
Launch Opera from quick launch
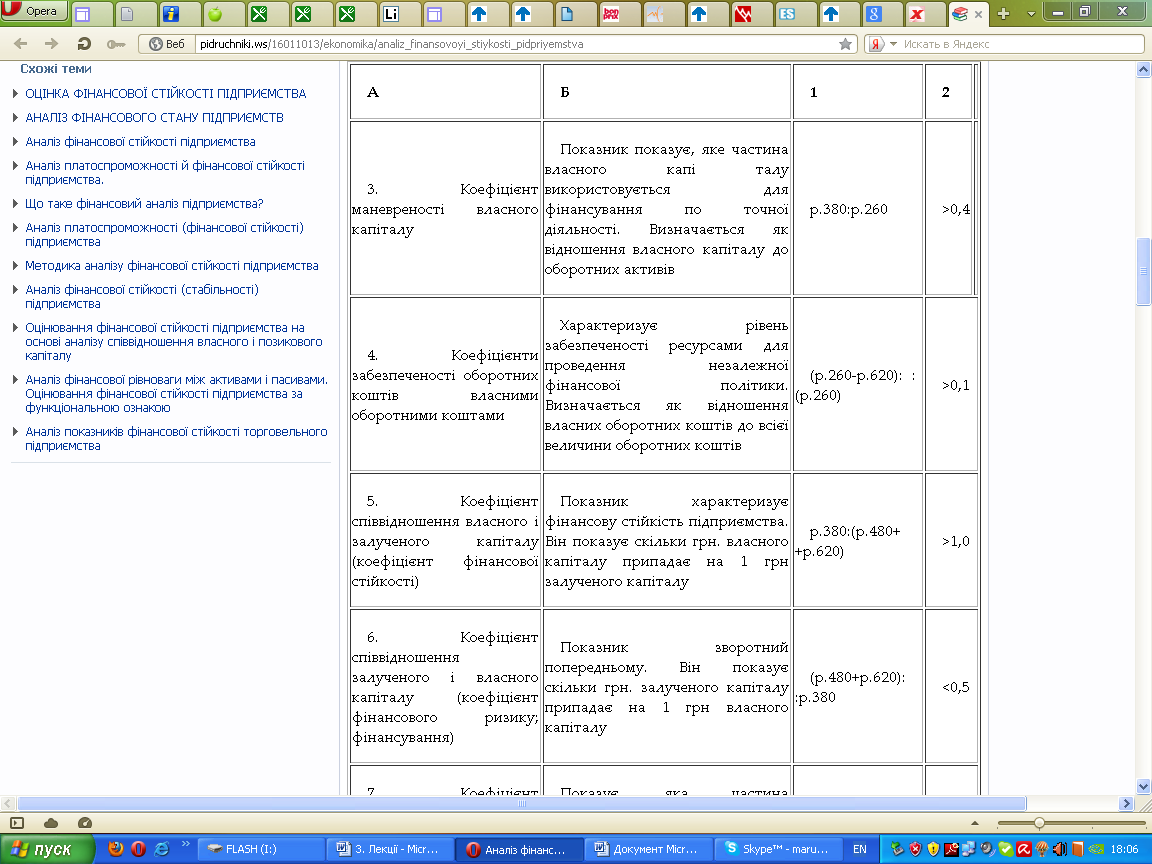coord(138,849)
